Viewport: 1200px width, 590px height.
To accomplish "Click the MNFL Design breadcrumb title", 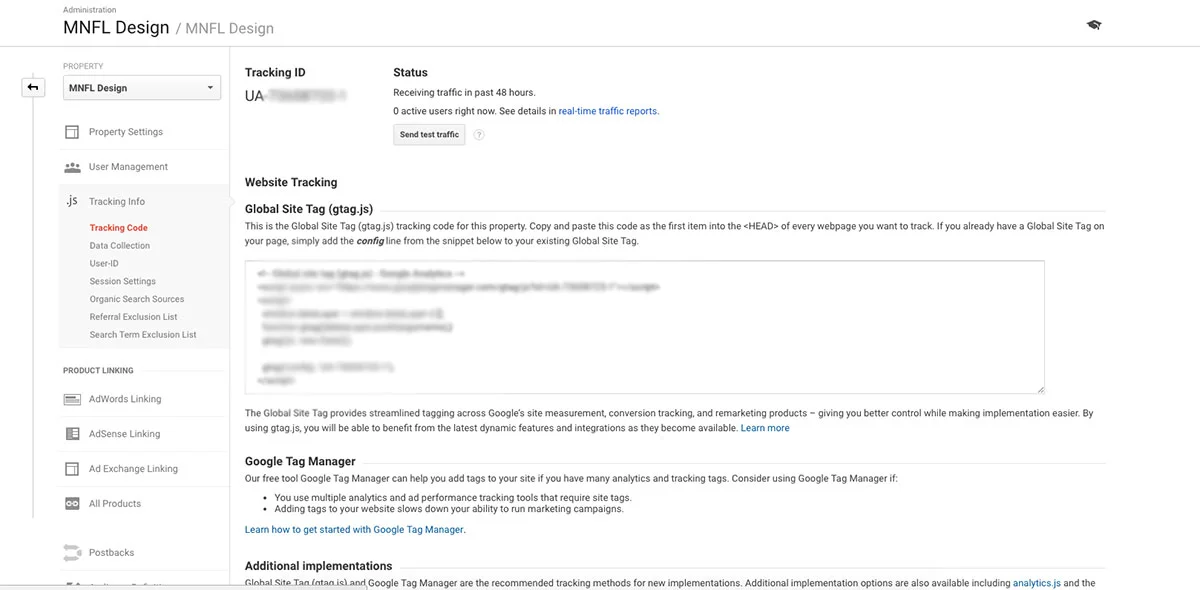I will click(116, 27).
